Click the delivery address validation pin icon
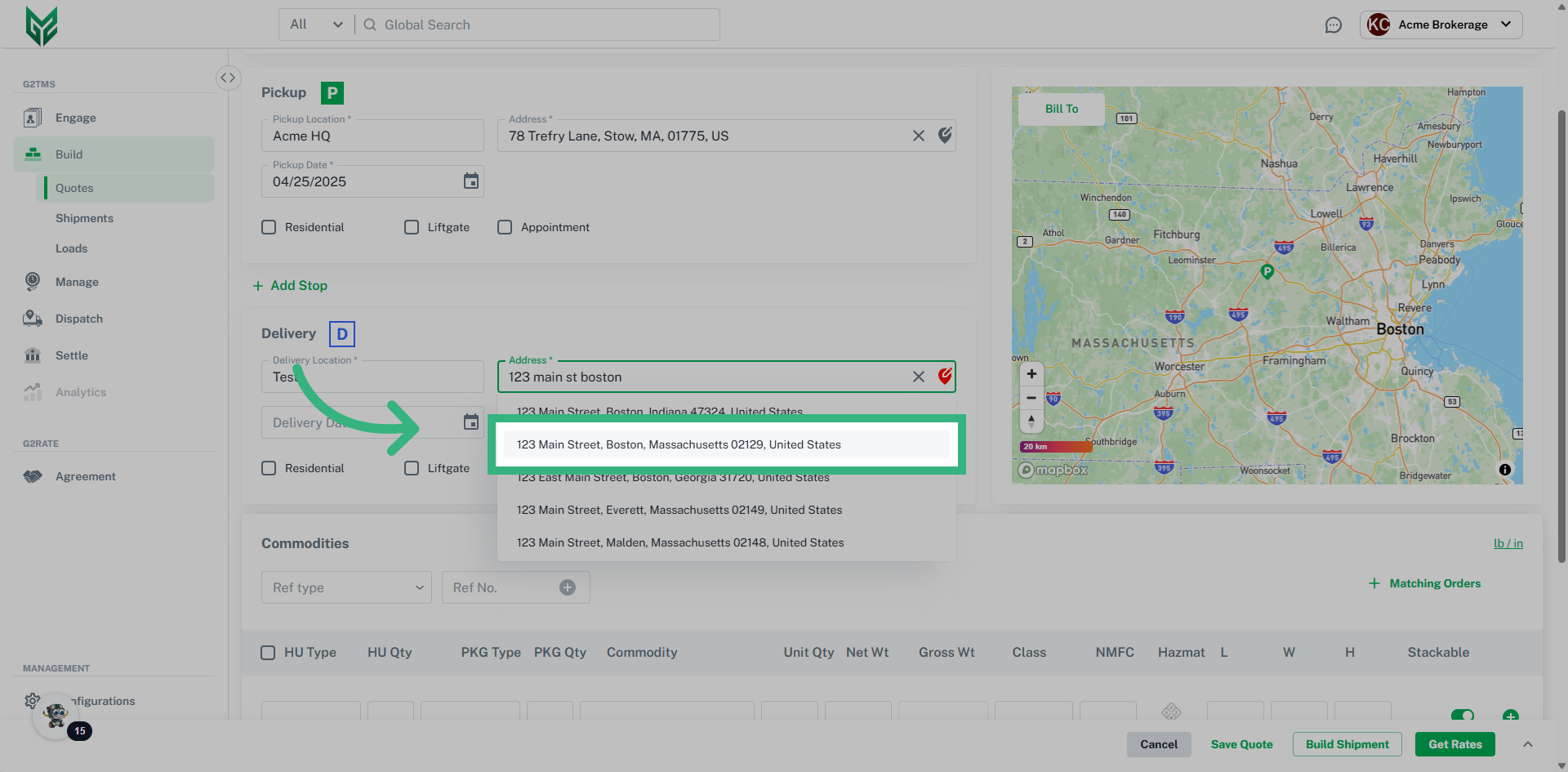Screen dimensions: 1568x772 [945, 377]
